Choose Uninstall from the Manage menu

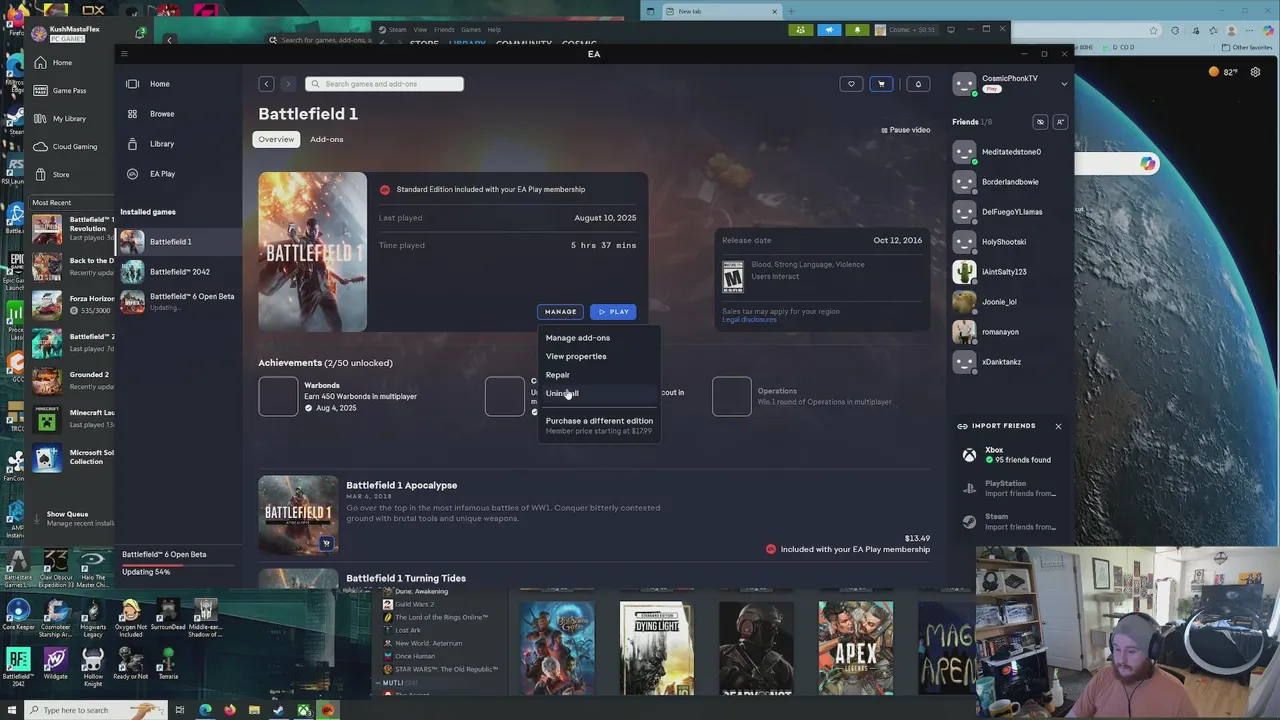(562, 393)
